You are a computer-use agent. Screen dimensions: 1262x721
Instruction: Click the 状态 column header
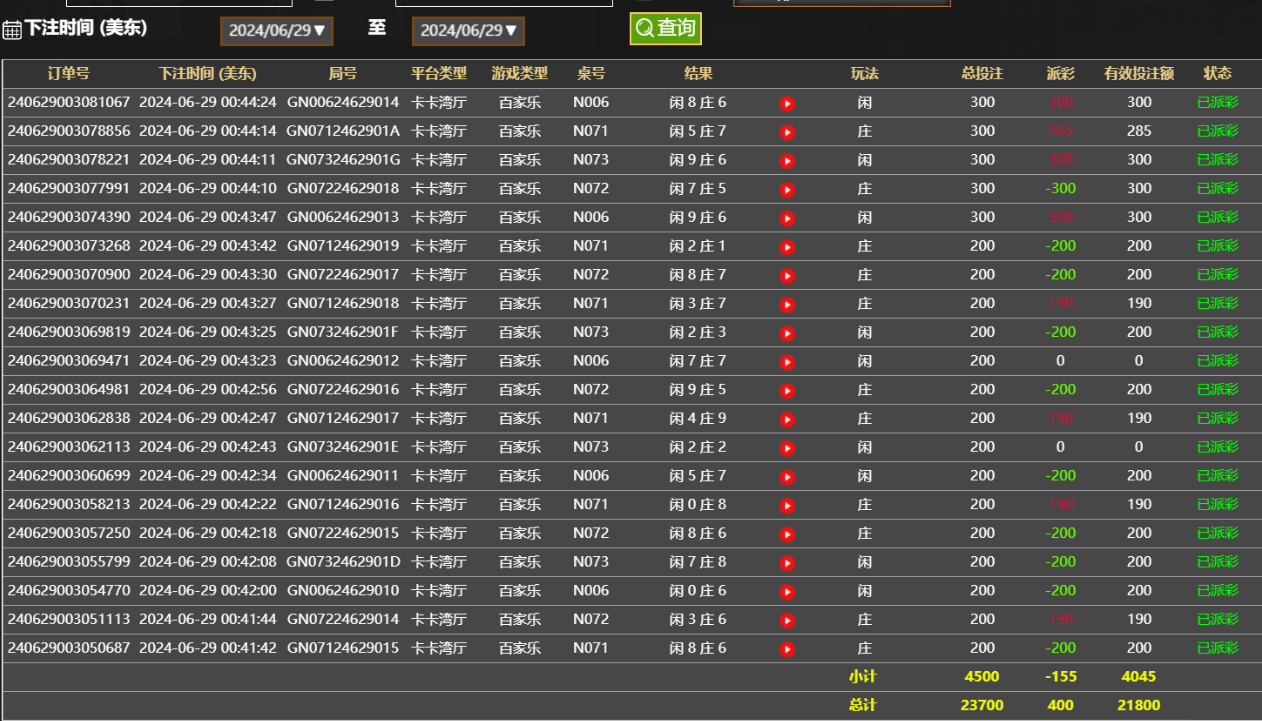click(x=1217, y=73)
